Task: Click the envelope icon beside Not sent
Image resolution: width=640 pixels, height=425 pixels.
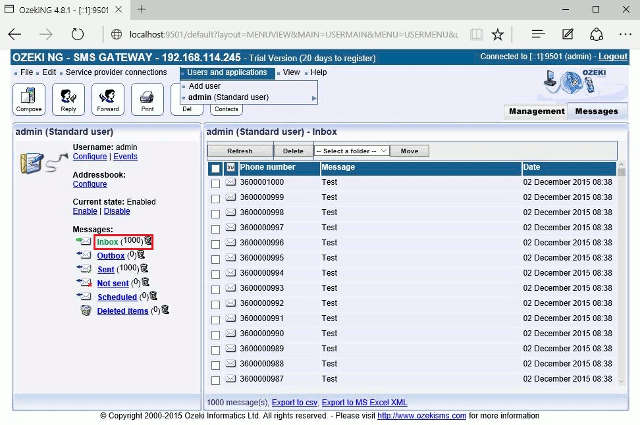Action: (84, 283)
